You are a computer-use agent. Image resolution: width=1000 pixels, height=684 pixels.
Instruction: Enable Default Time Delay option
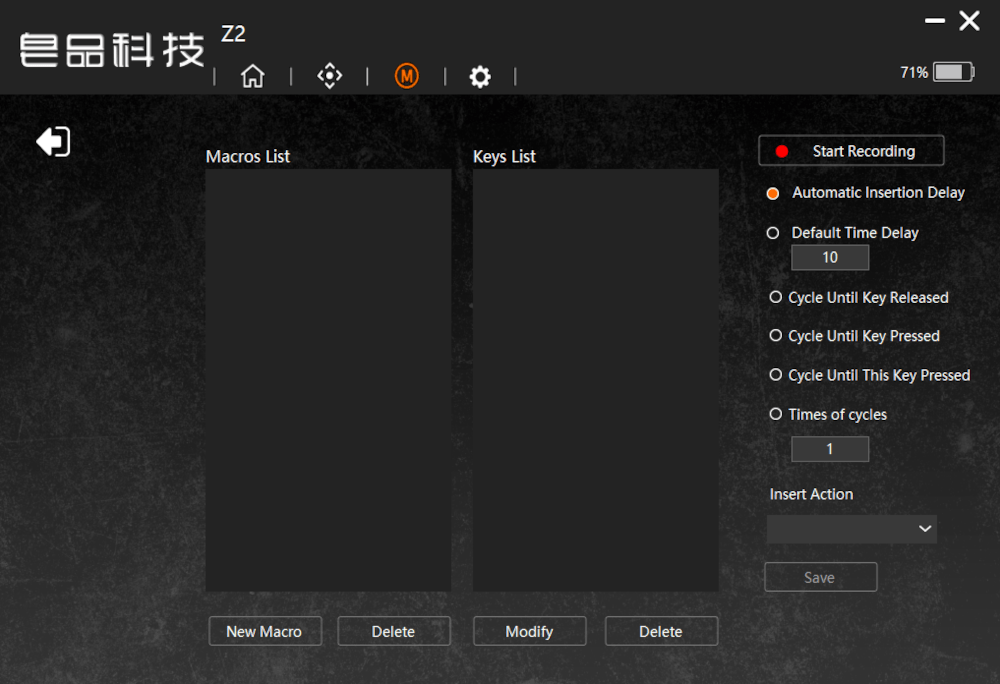[x=773, y=233]
